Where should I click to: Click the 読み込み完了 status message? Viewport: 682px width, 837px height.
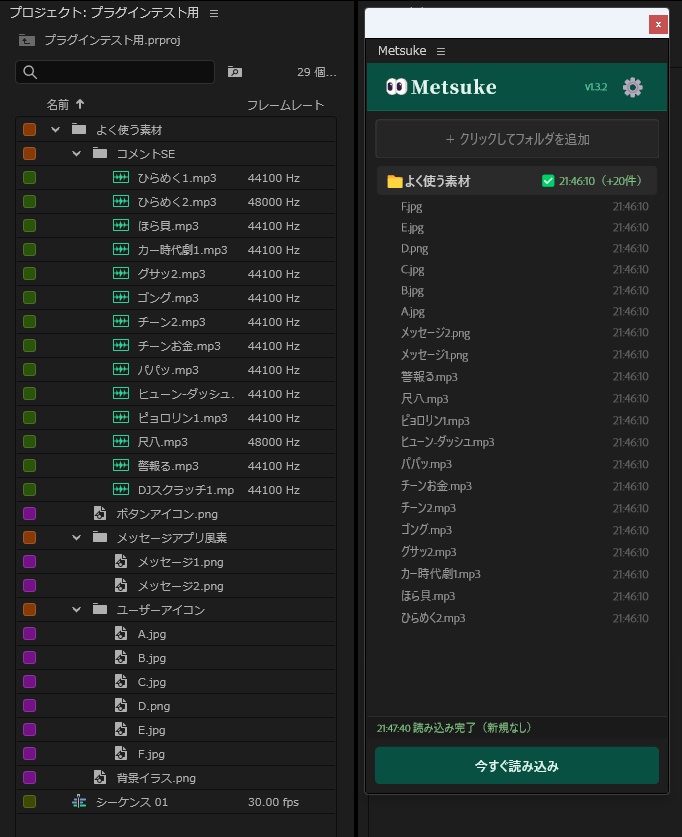(x=454, y=728)
